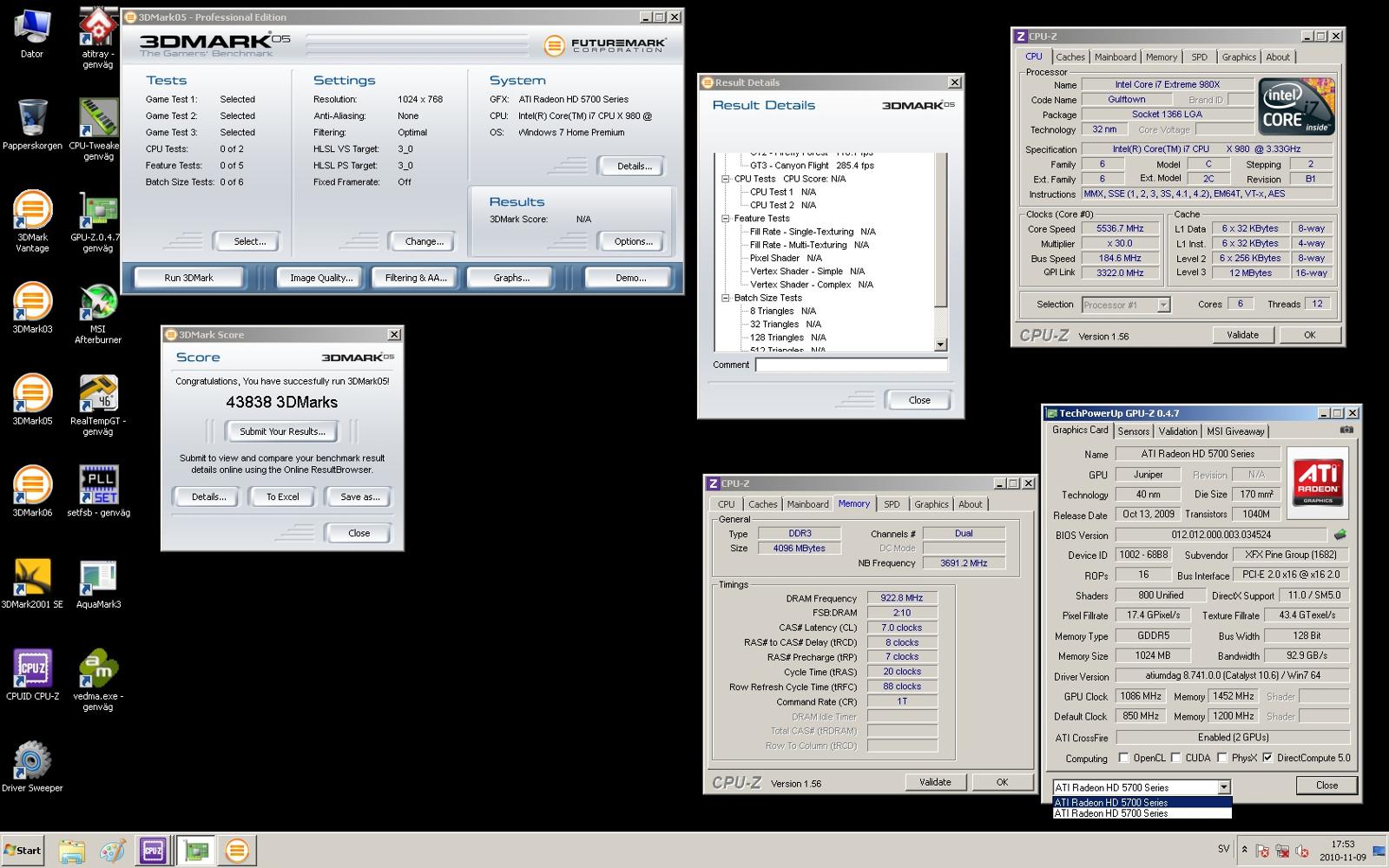
Task: Switch to CPU-Z taskbar button
Action: coord(153,851)
